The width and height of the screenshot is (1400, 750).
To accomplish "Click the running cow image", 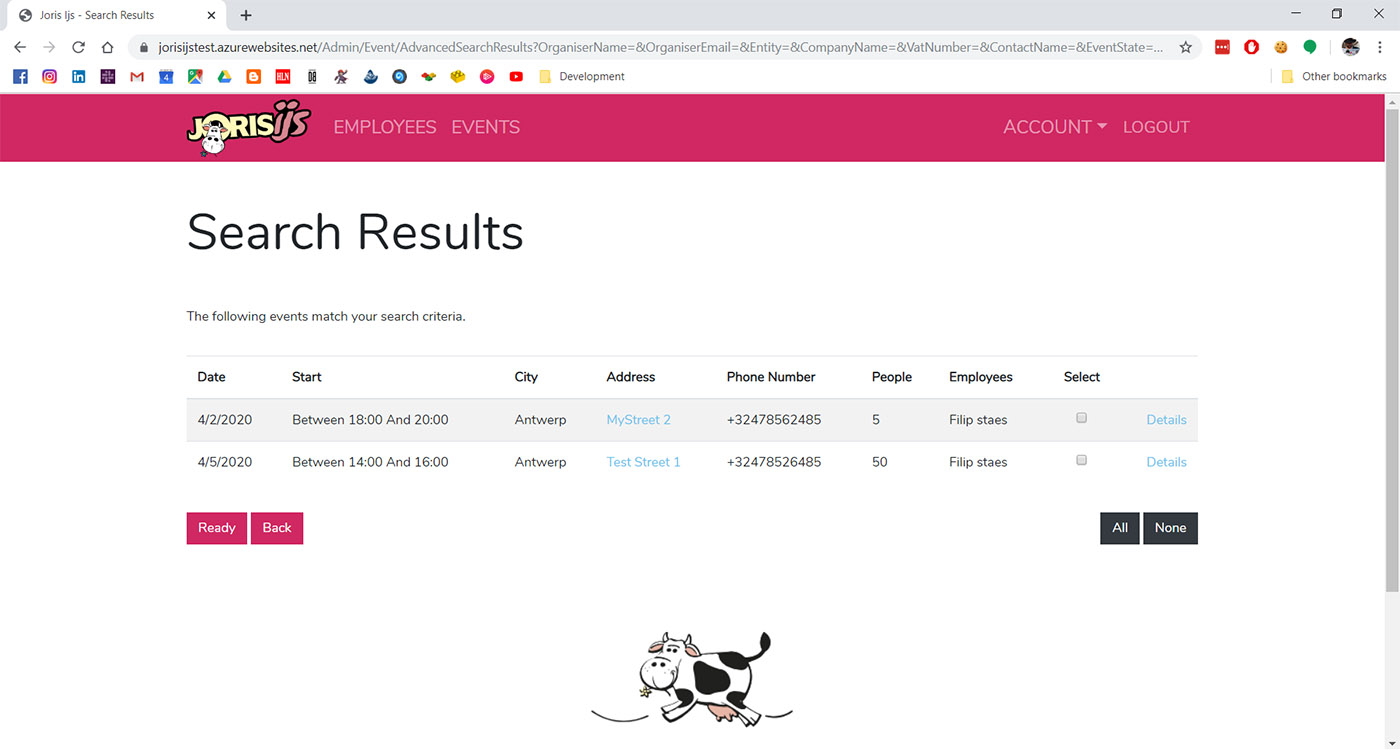I will 692,677.
